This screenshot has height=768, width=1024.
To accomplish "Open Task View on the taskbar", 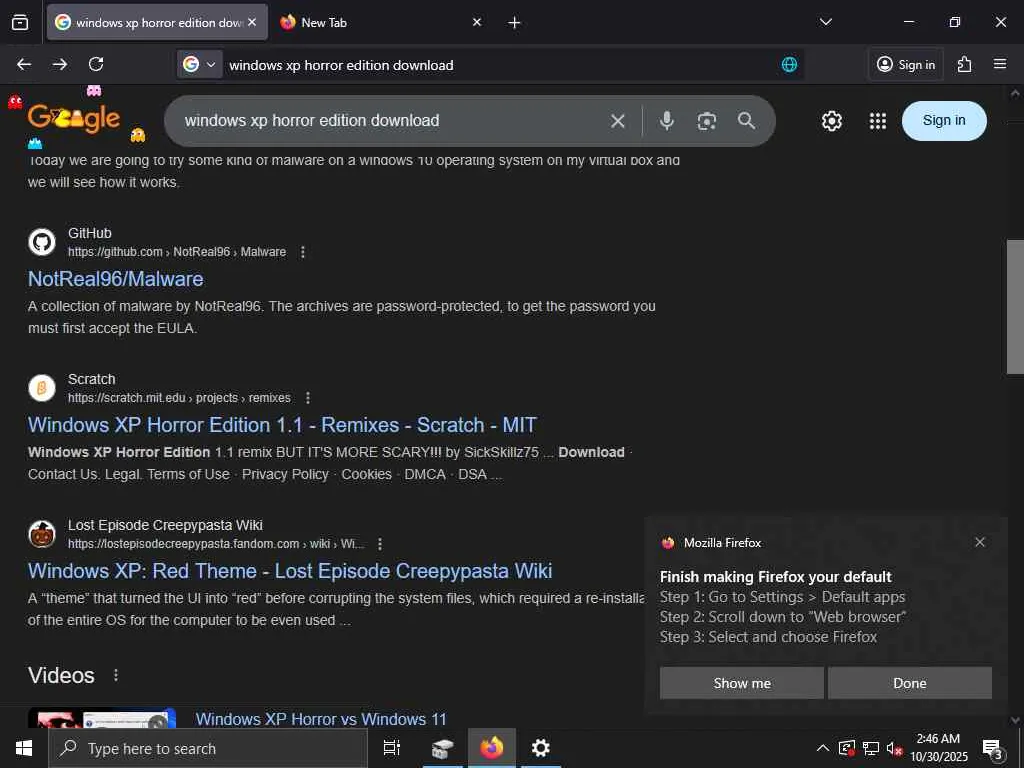I will [x=392, y=748].
